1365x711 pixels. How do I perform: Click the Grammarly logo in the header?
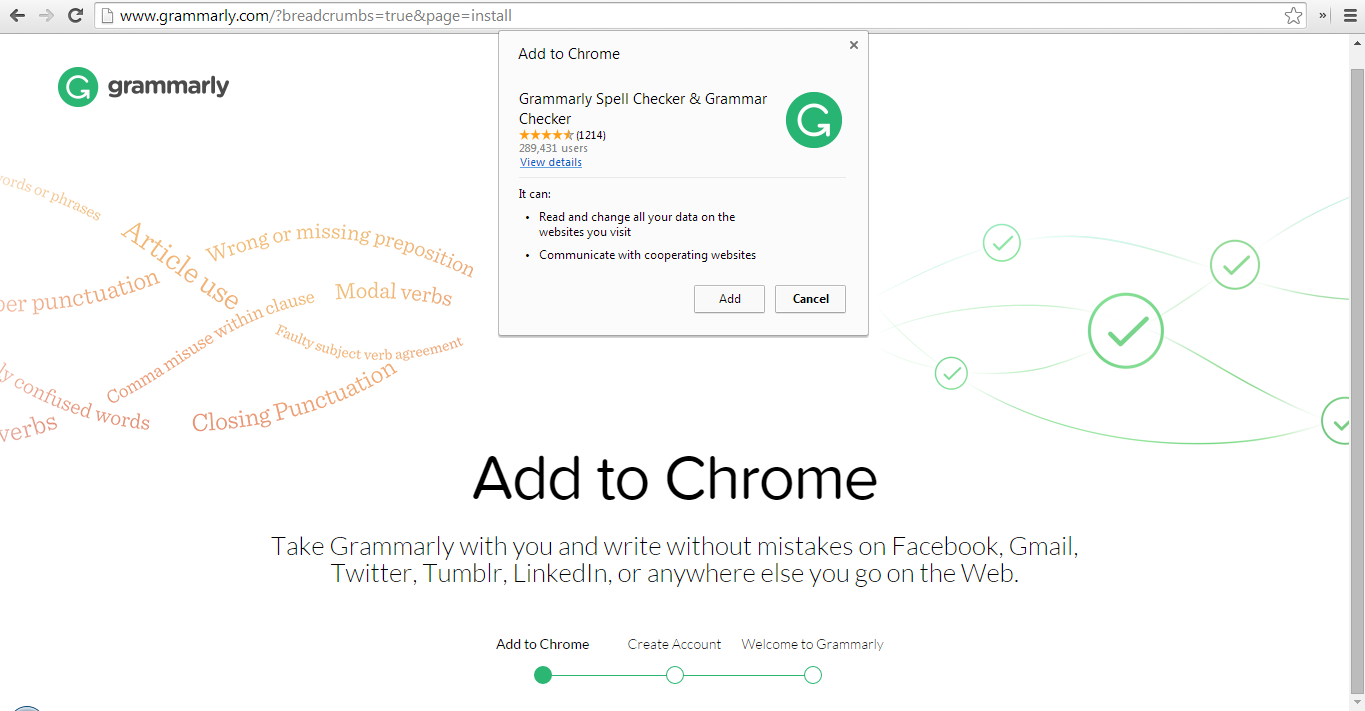pyautogui.click(x=143, y=87)
